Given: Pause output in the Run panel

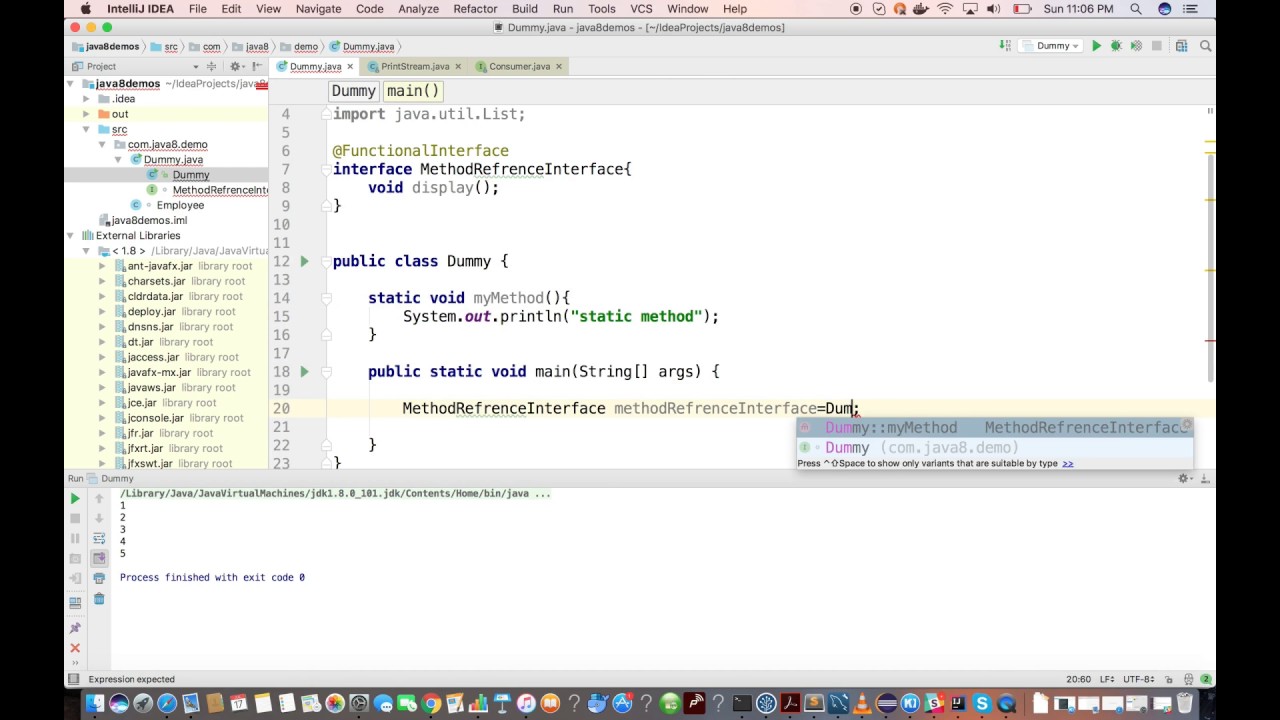Looking at the screenshot, I should (75, 538).
